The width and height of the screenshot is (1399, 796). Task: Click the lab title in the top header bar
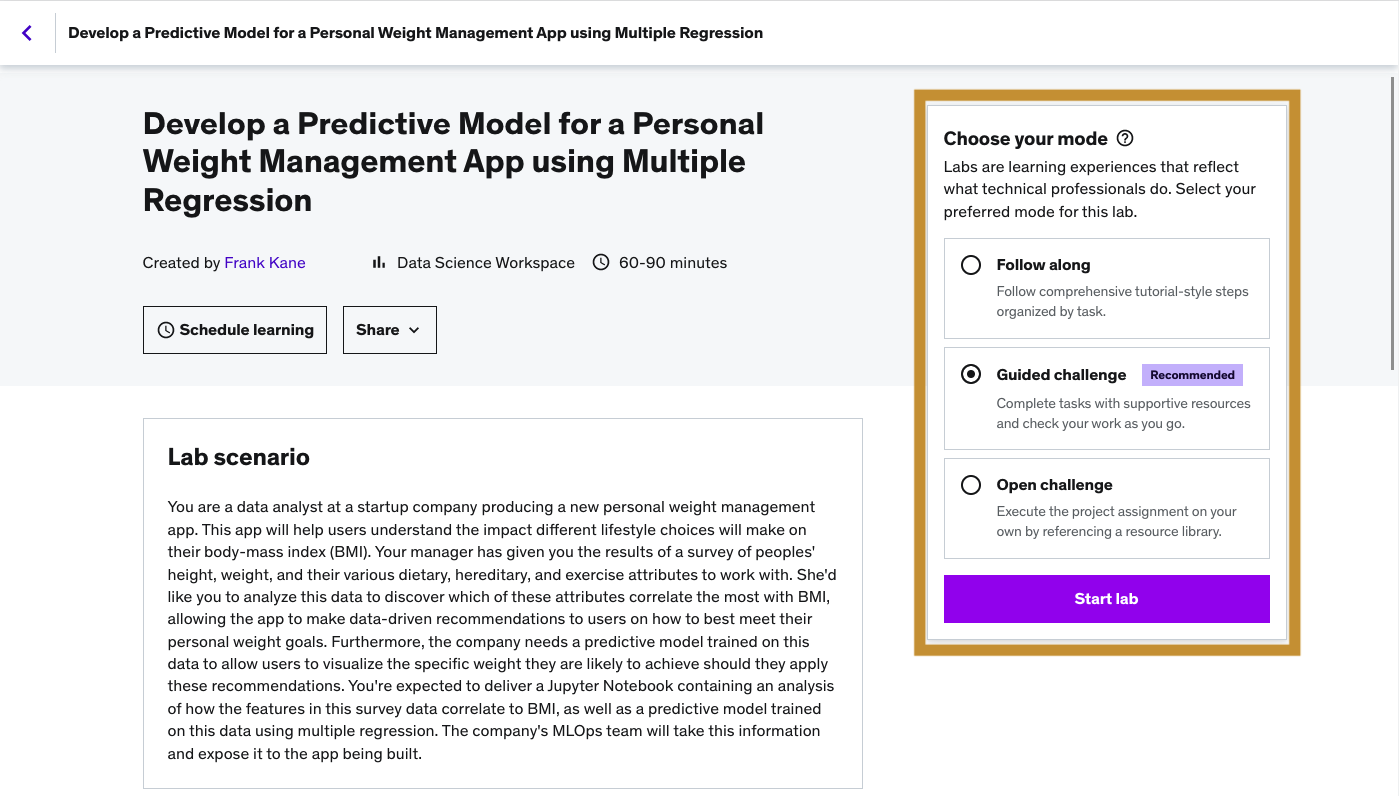[x=415, y=33]
